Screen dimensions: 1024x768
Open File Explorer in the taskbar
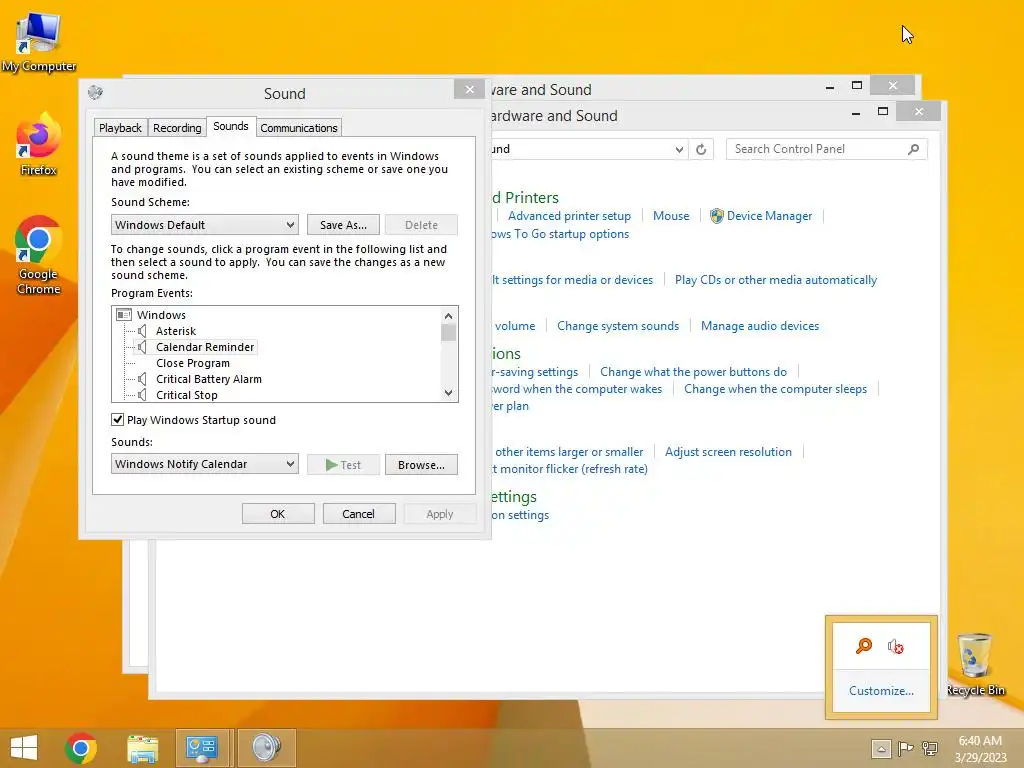pos(142,748)
